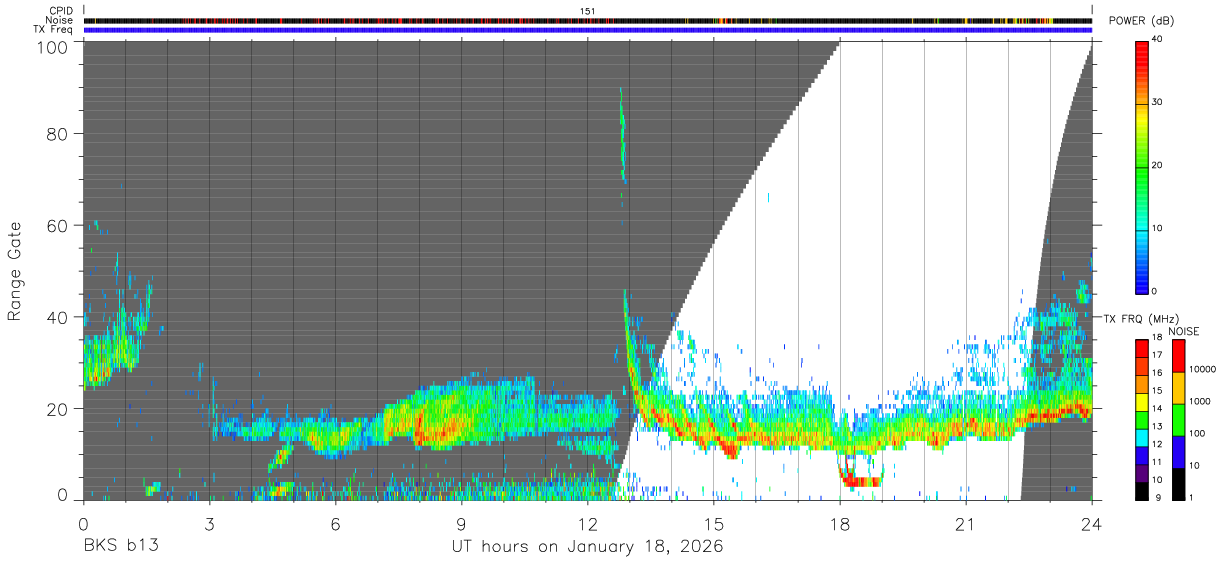Click the 80 tick on Range Gate axis
The image size is (1228, 567).
coord(56,134)
